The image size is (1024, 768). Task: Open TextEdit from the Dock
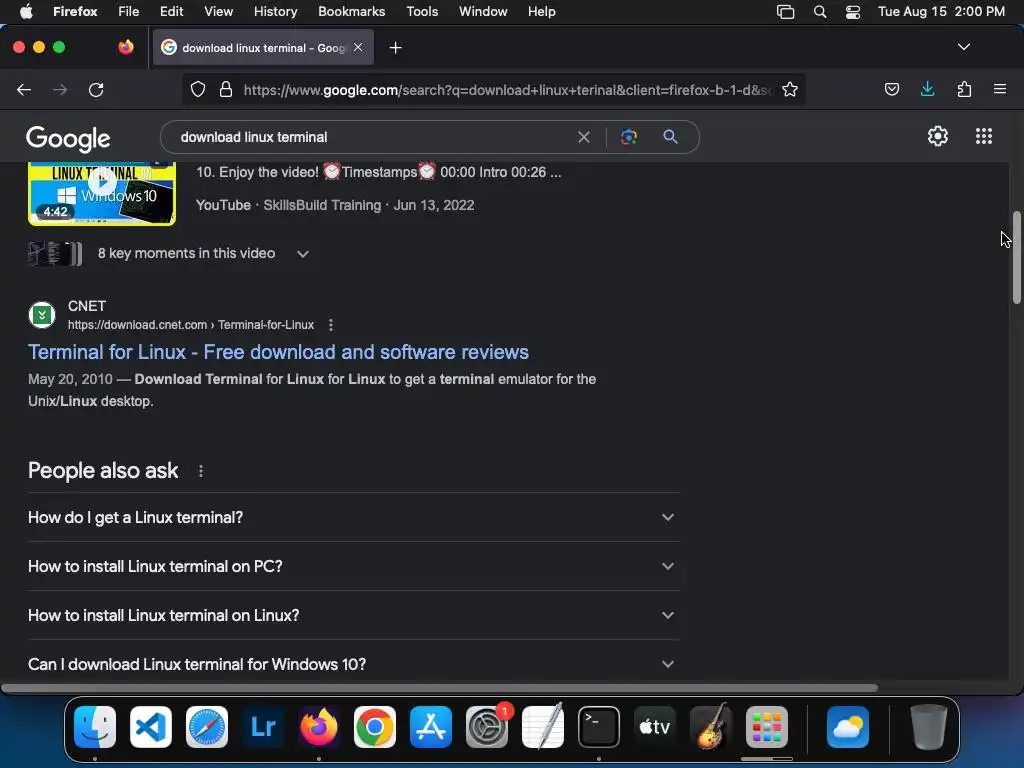(x=543, y=727)
